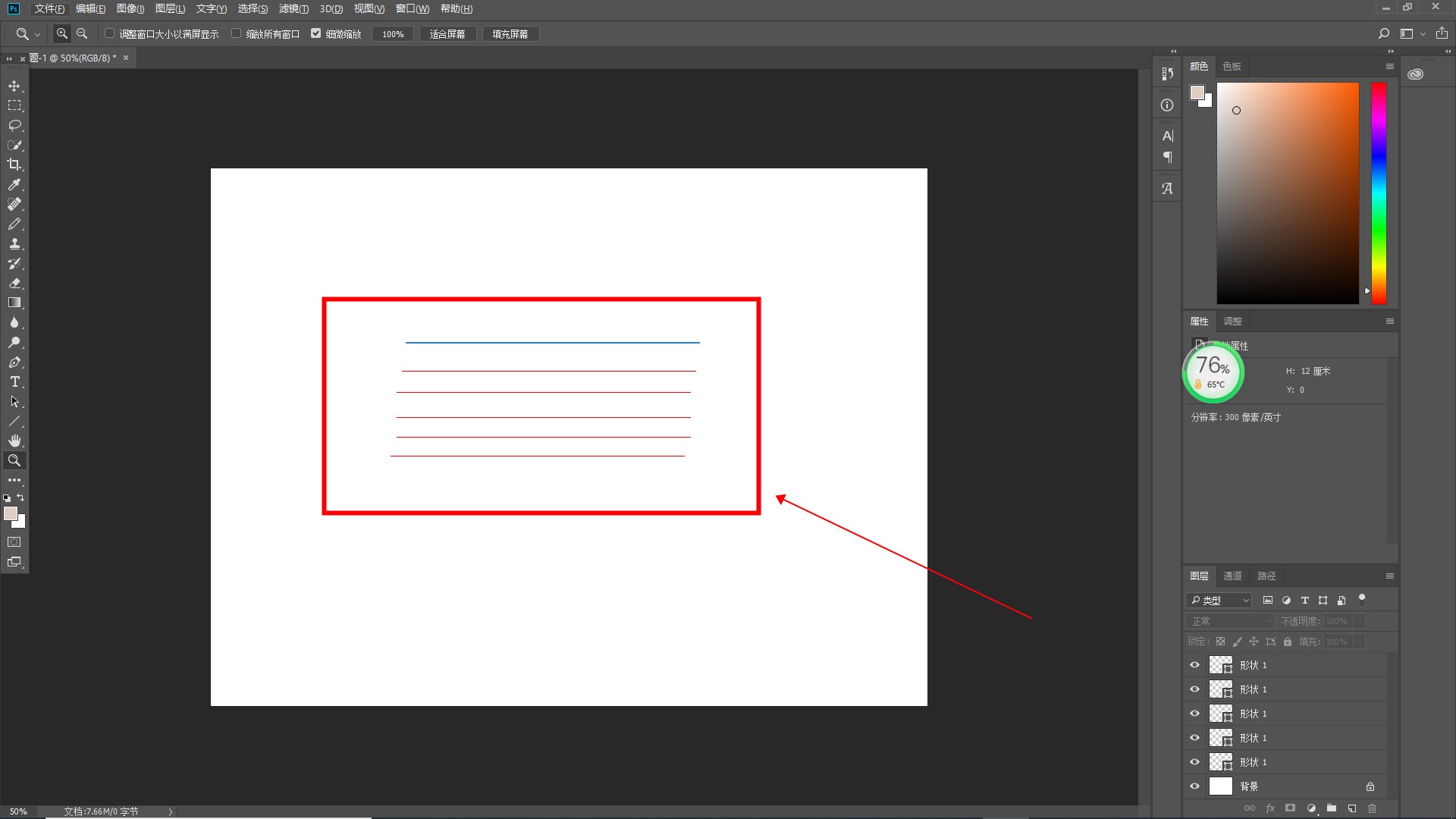1456x819 pixels.
Task: Click the 填充屏幕 button
Action: (510, 34)
